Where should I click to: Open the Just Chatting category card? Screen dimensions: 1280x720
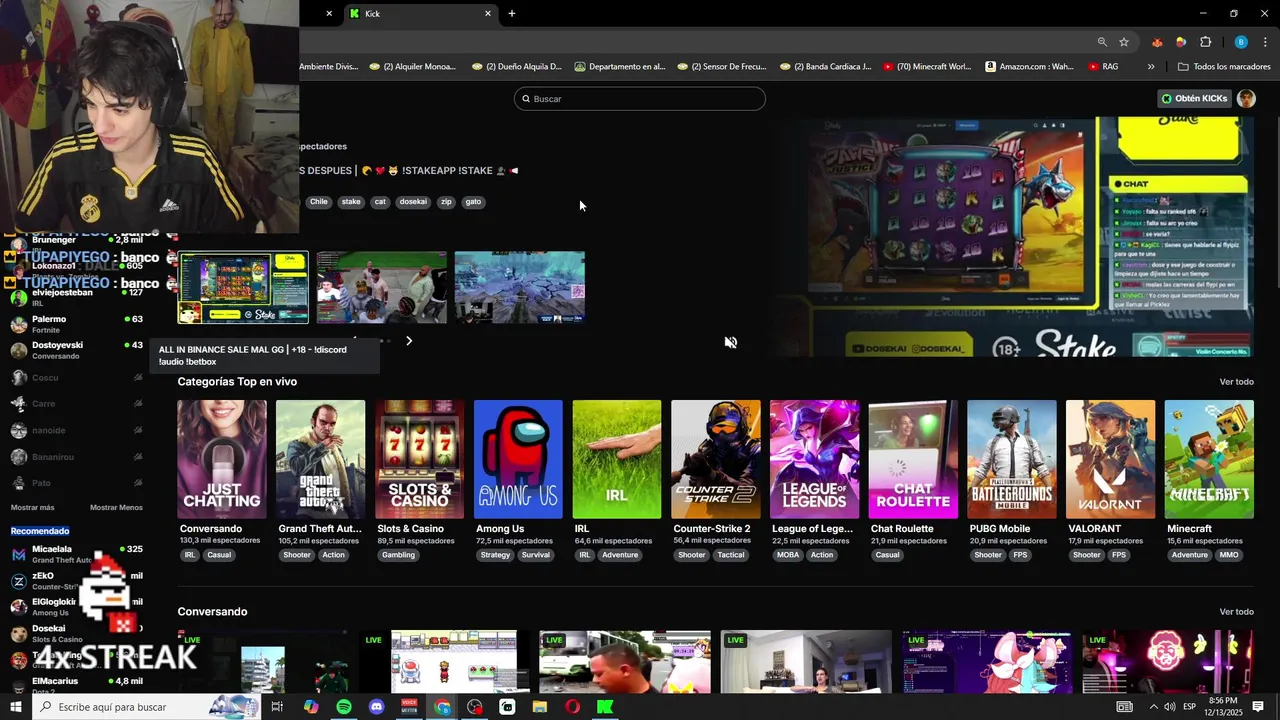222,459
